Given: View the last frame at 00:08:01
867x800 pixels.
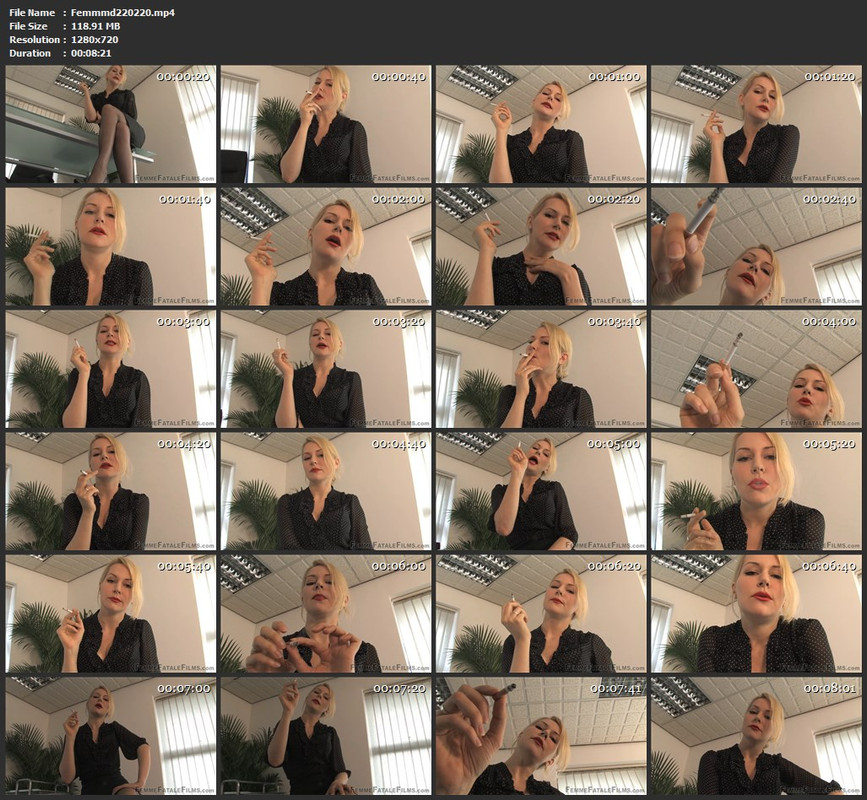Looking at the screenshot, I should (756, 736).
